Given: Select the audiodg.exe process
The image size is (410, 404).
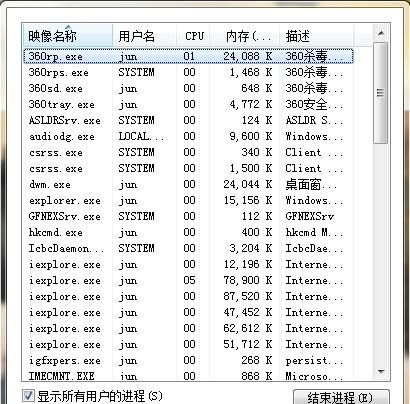Looking at the screenshot, I should [x=188, y=136].
